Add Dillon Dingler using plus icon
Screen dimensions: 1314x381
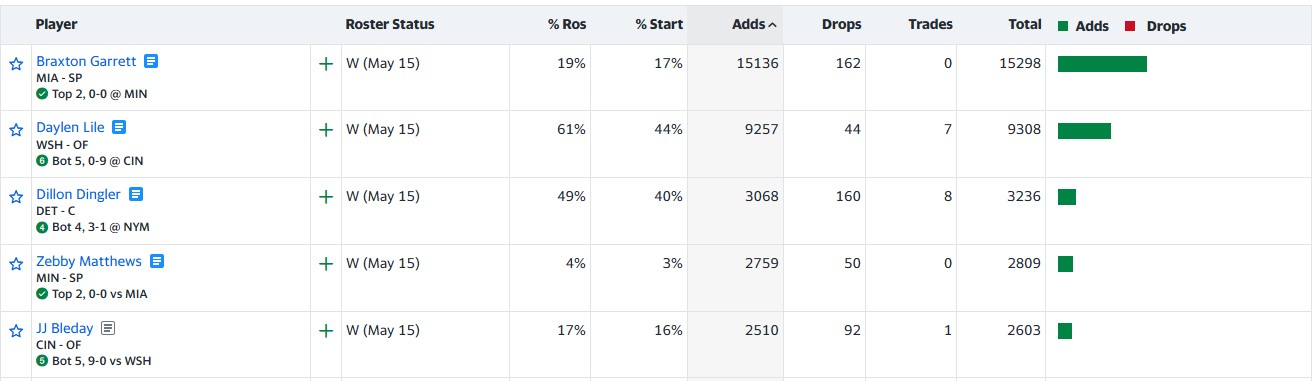(325, 197)
